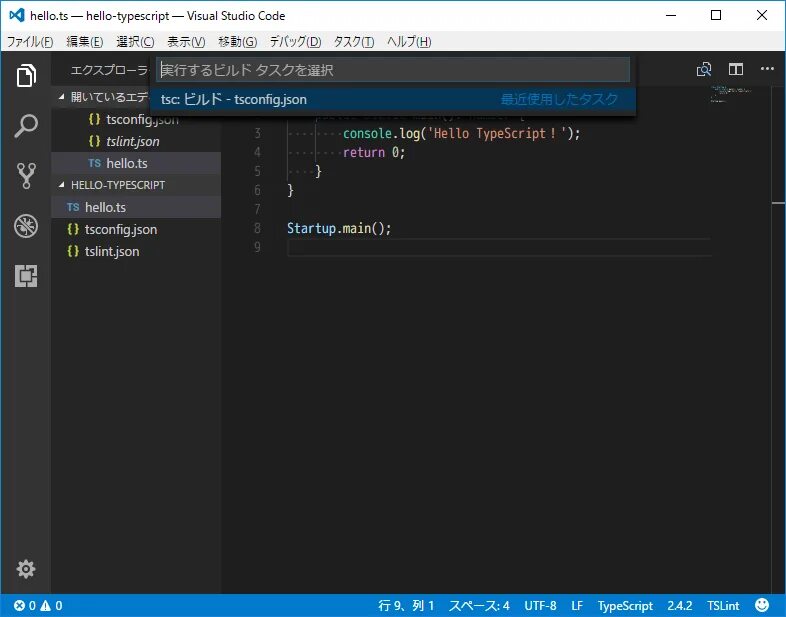
Task: Collapse the open editors section
Action: pyautogui.click(x=62, y=97)
